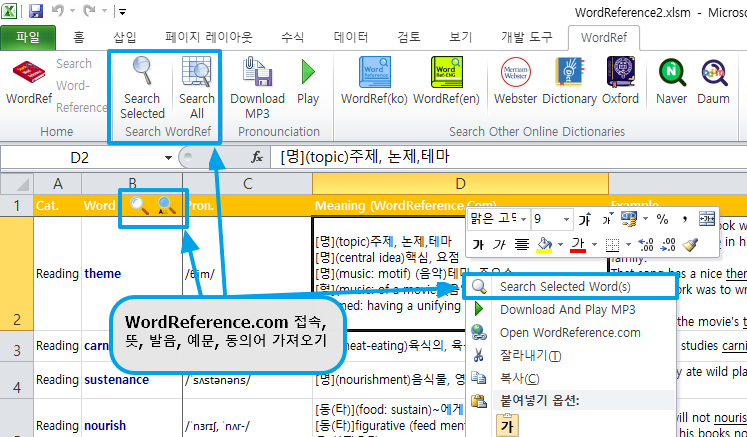Click the red font color button

click(578, 245)
